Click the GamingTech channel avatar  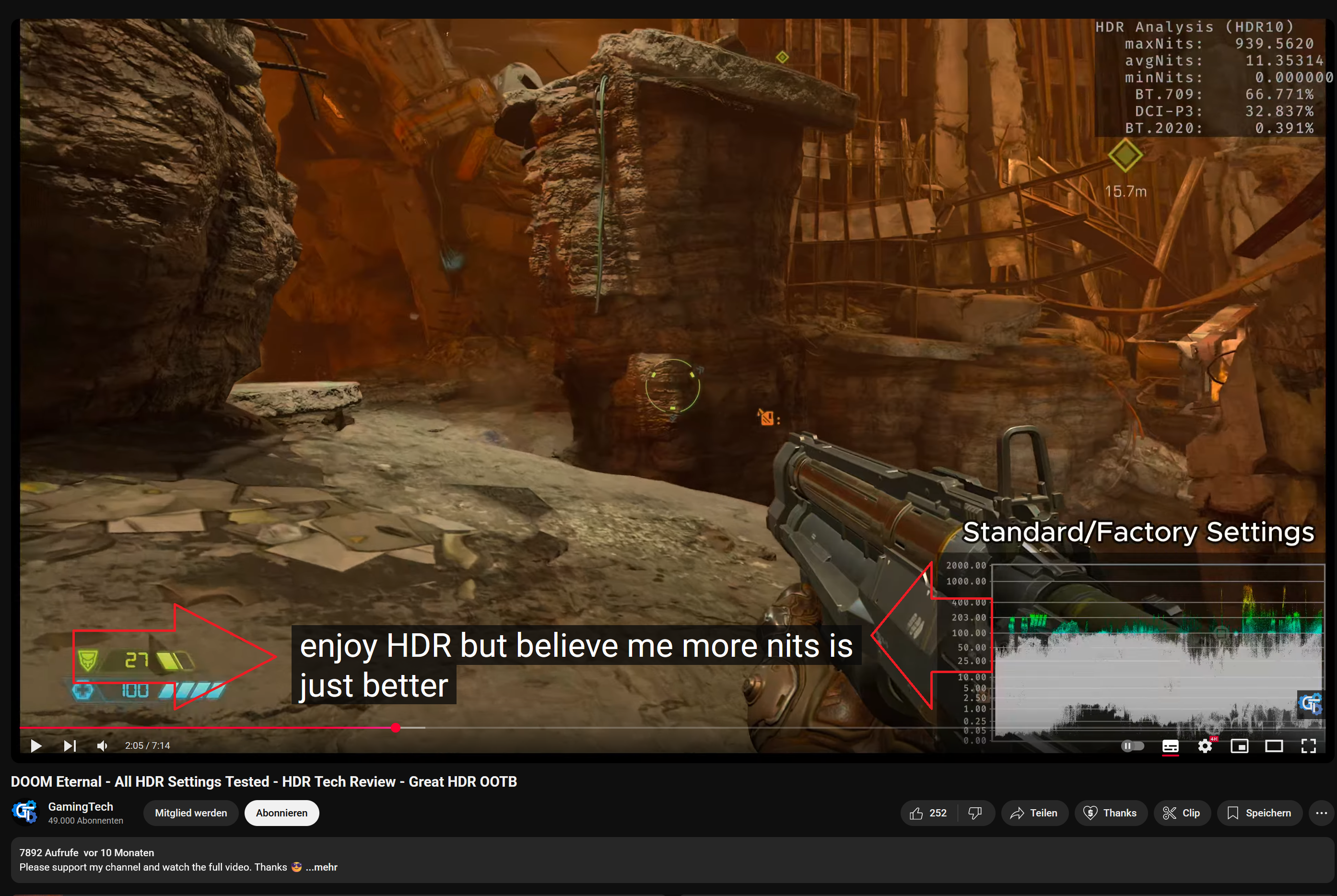pyautogui.click(x=25, y=812)
